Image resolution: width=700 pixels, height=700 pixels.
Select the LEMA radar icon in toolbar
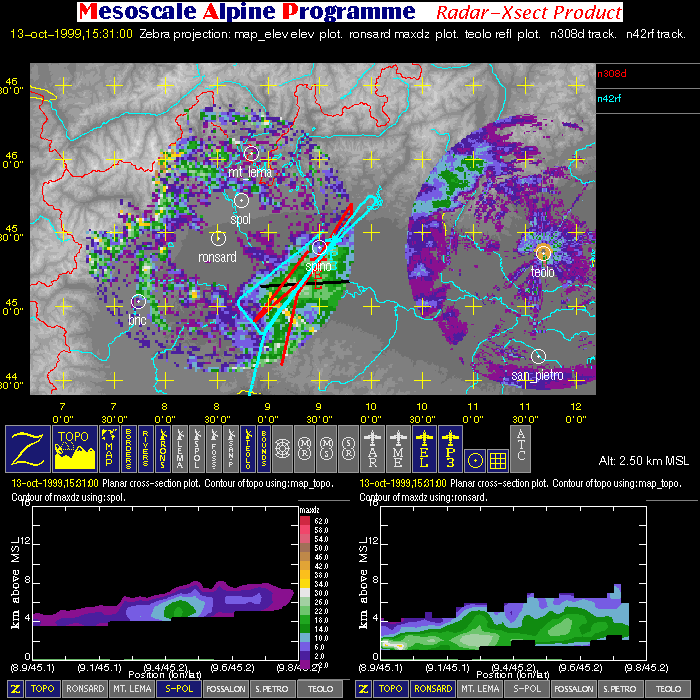point(181,448)
